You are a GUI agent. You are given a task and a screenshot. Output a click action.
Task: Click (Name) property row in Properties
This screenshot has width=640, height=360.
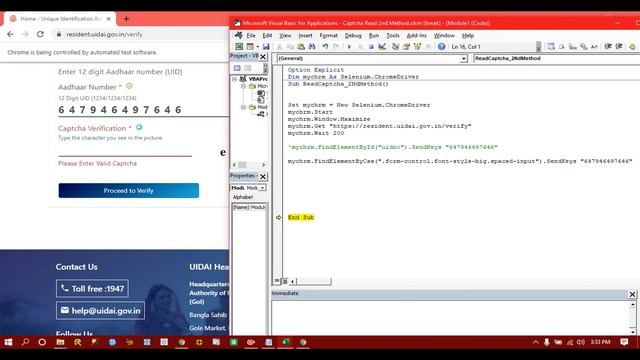[x=249, y=207]
